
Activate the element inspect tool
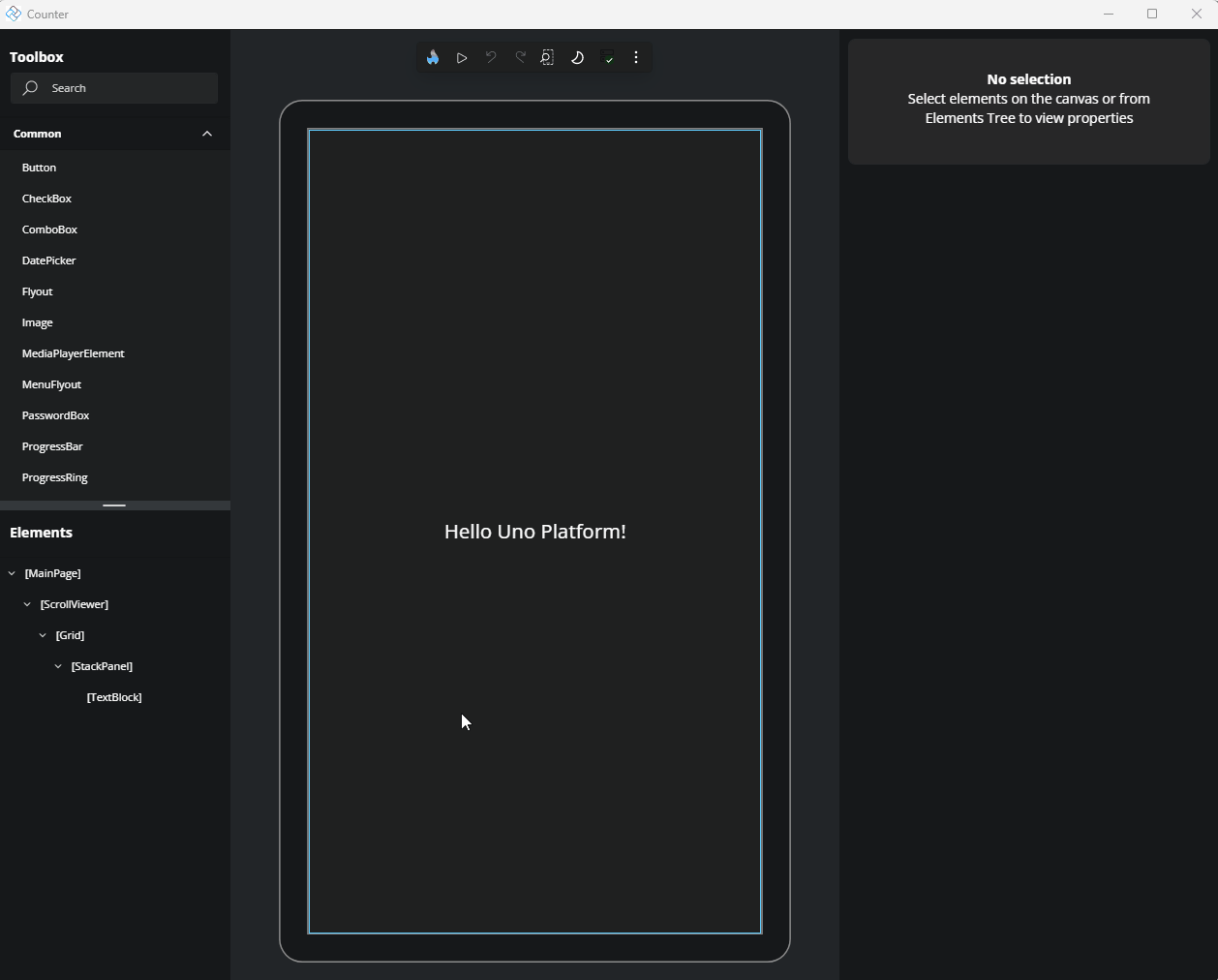coord(548,57)
